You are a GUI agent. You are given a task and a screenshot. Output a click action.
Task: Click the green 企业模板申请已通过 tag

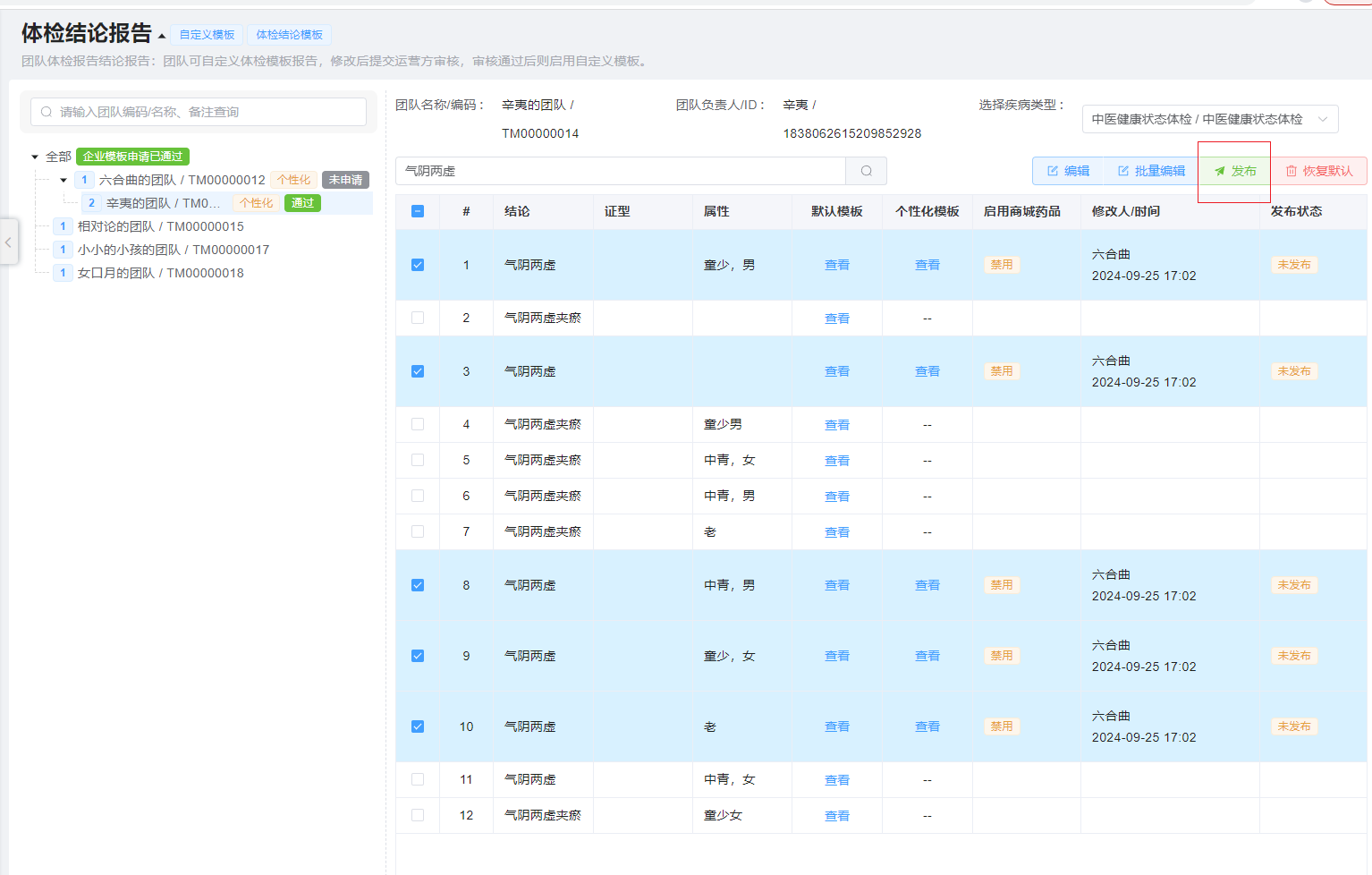(x=132, y=157)
